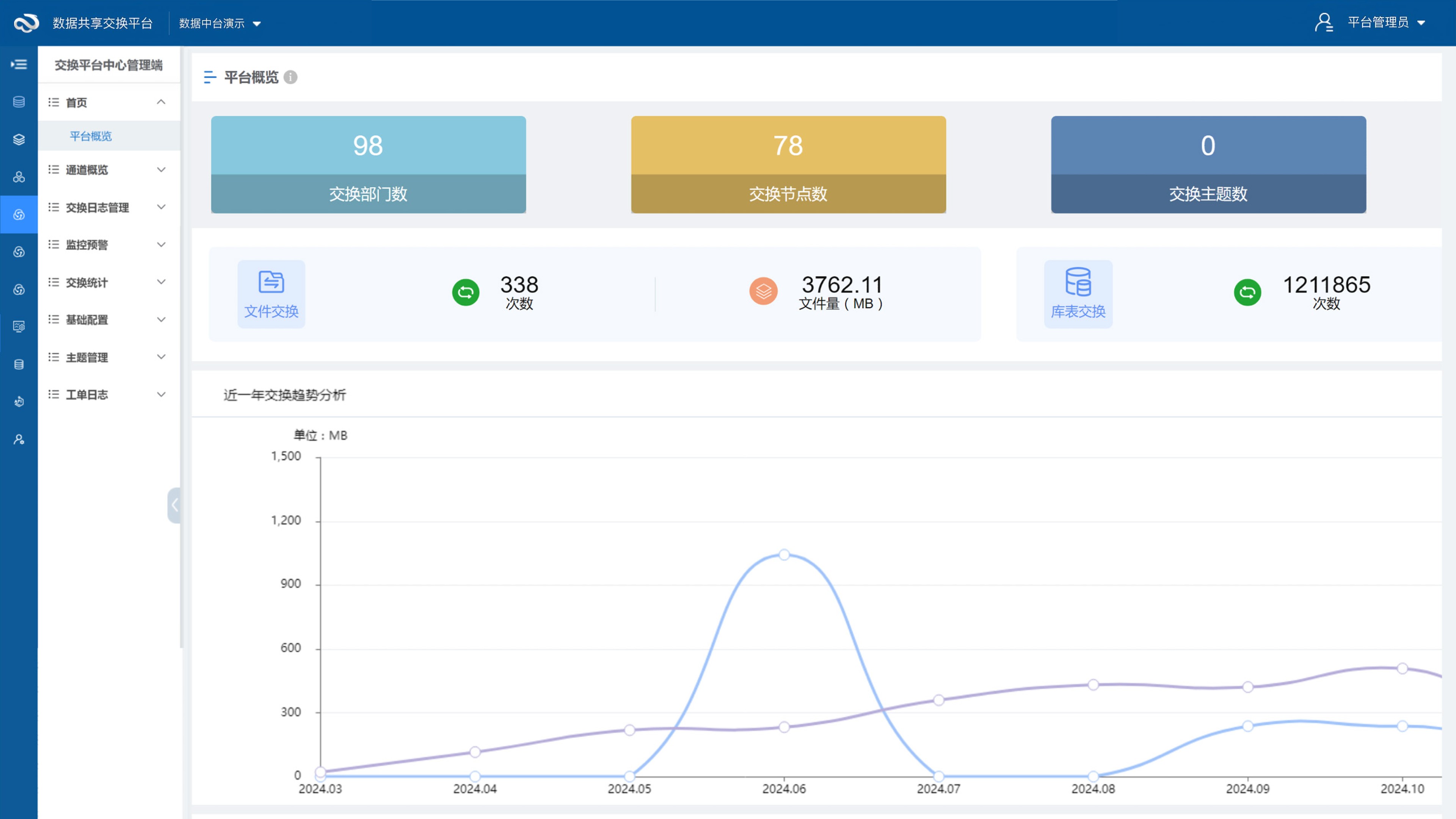This screenshot has height=819, width=1456.
Task: Collapse the sidebar using the arrow handle
Action: 174,505
